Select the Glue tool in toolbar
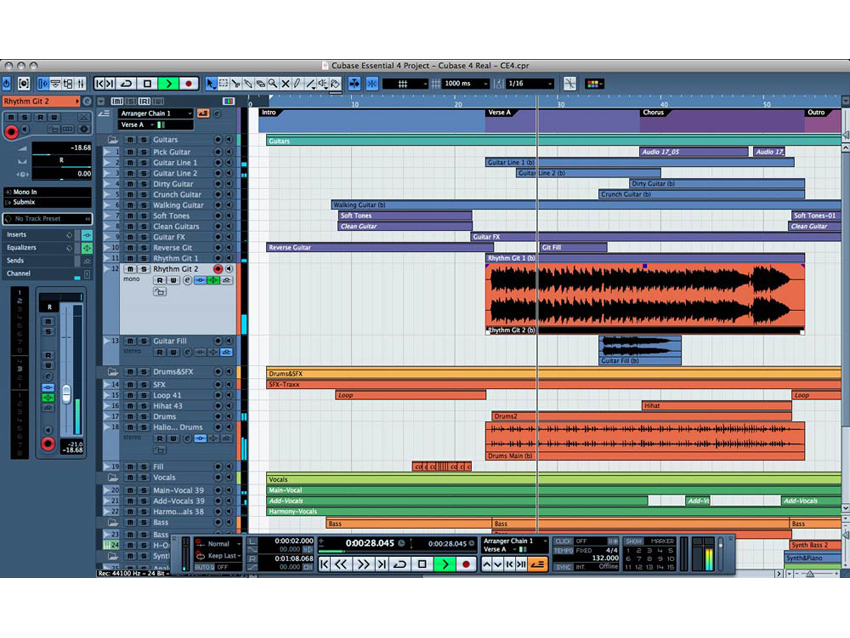Viewport: 850px width, 638px height. 248,83
